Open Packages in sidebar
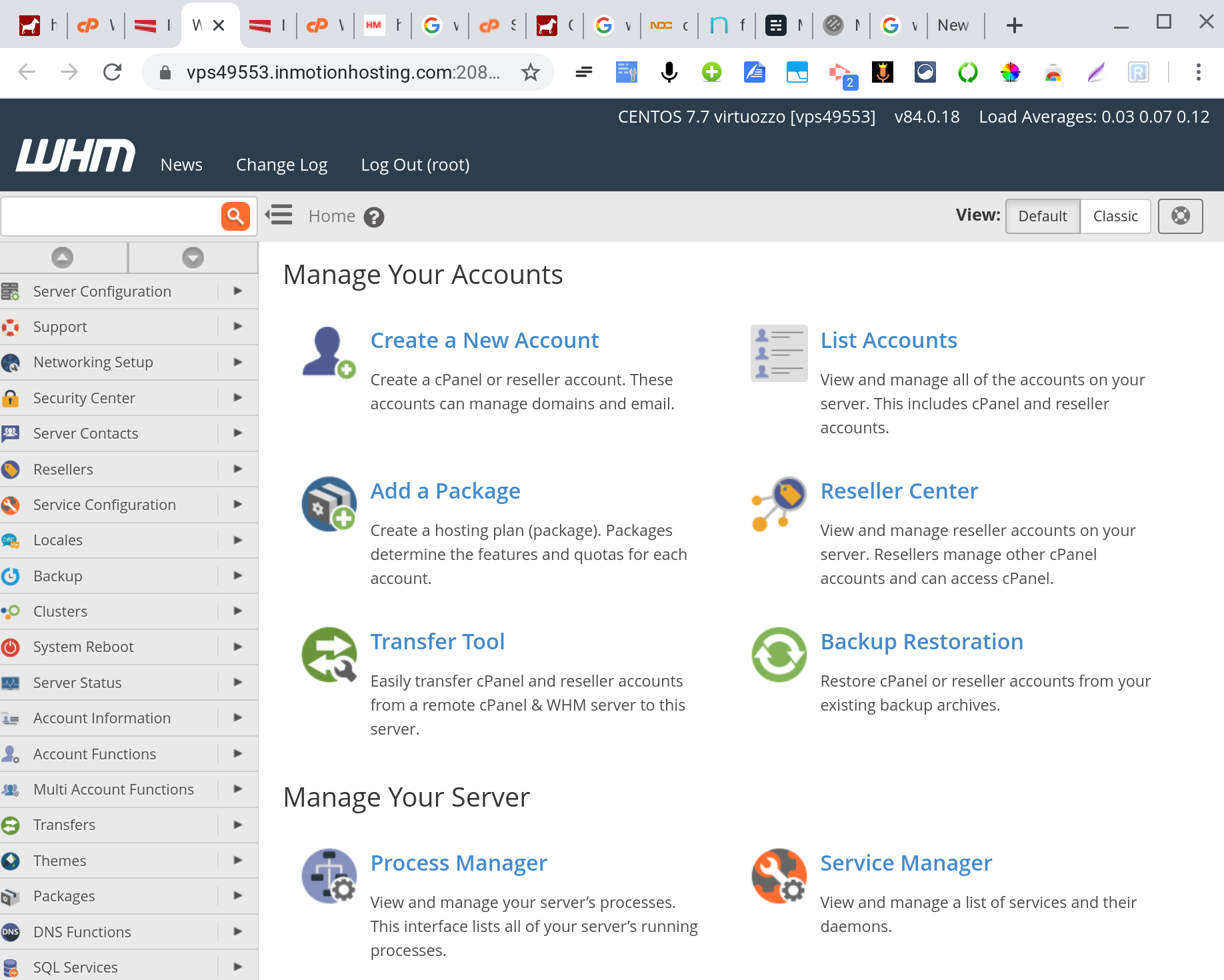 pos(64,896)
